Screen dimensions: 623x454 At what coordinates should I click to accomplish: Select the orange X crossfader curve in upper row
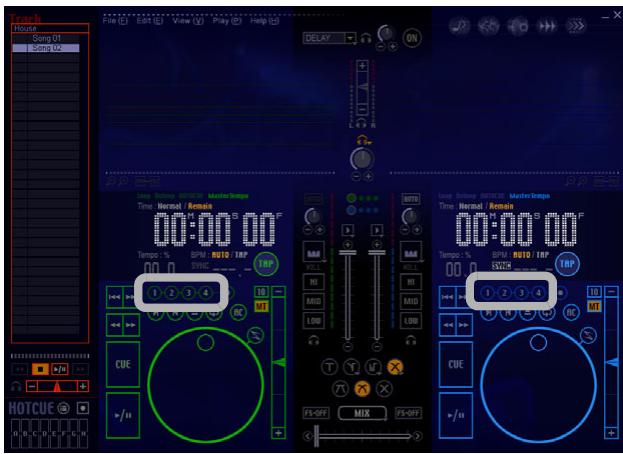coord(395,367)
